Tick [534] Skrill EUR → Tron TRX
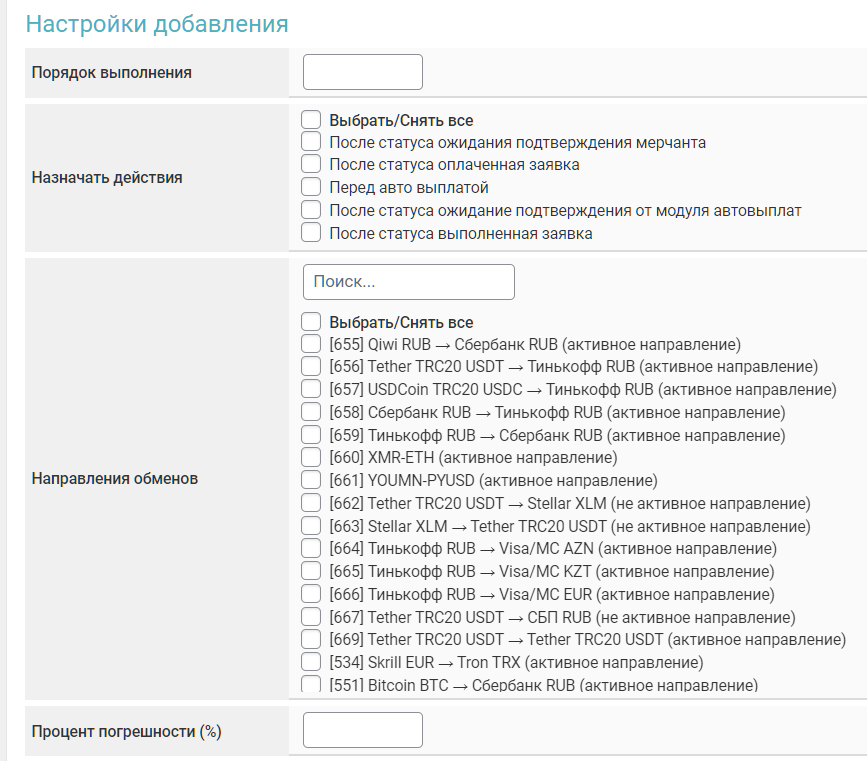Viewport: 867px width, 761px height. tap(311, 662)
